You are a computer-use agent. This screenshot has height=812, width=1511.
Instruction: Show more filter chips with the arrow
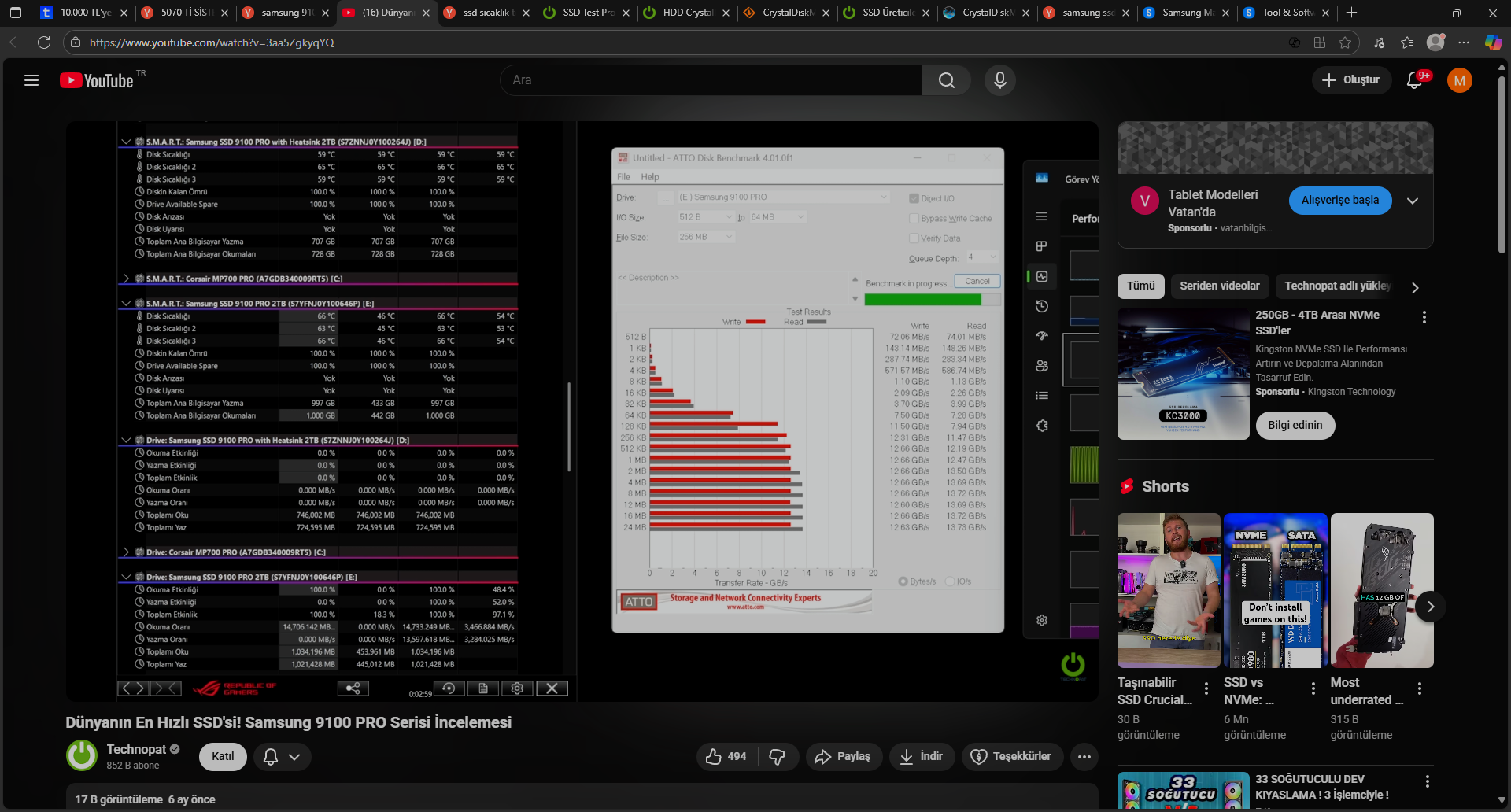tap(1415, 287)
